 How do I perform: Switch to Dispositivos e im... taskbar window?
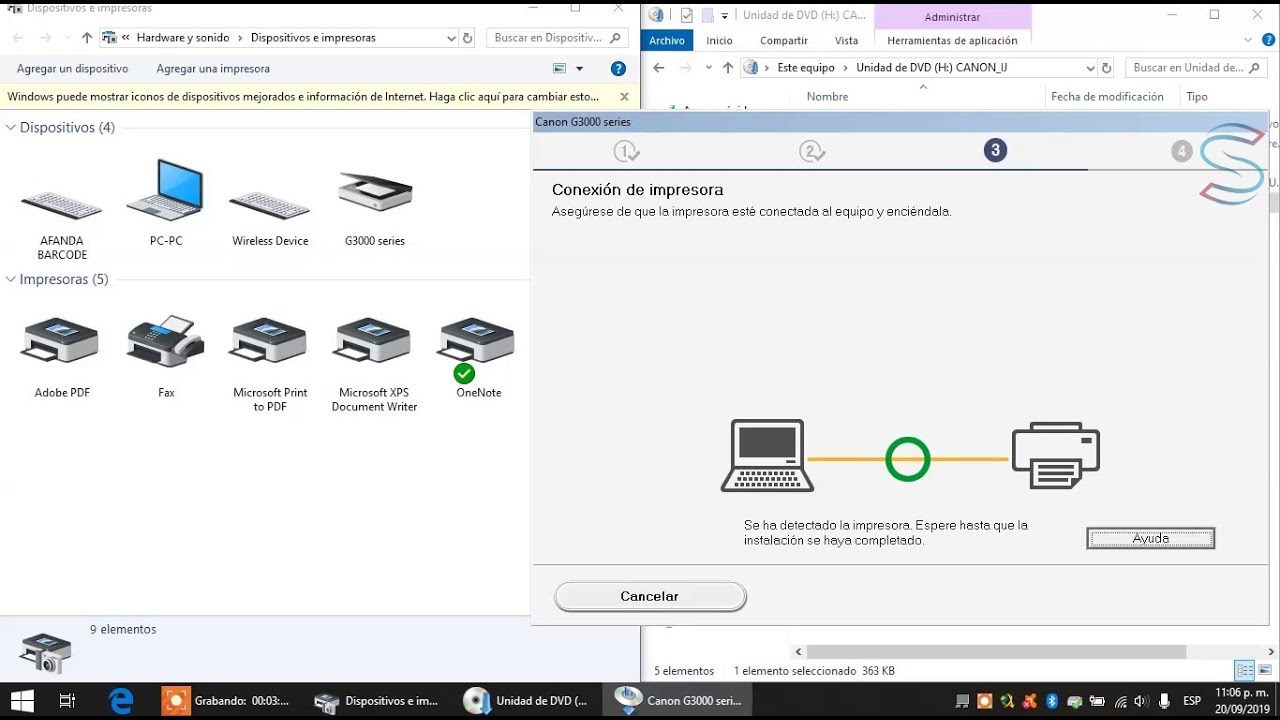click(377, 701)
